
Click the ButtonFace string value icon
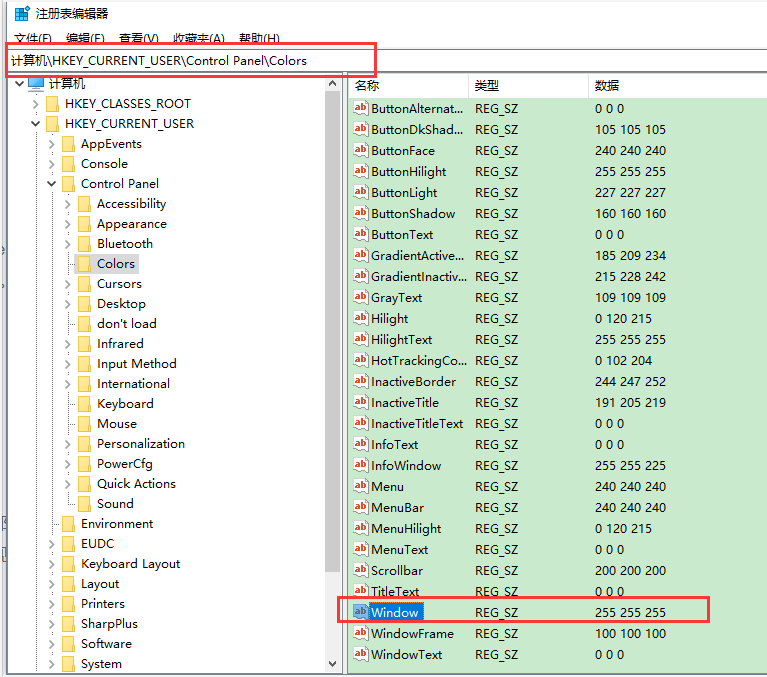point(361,150)
